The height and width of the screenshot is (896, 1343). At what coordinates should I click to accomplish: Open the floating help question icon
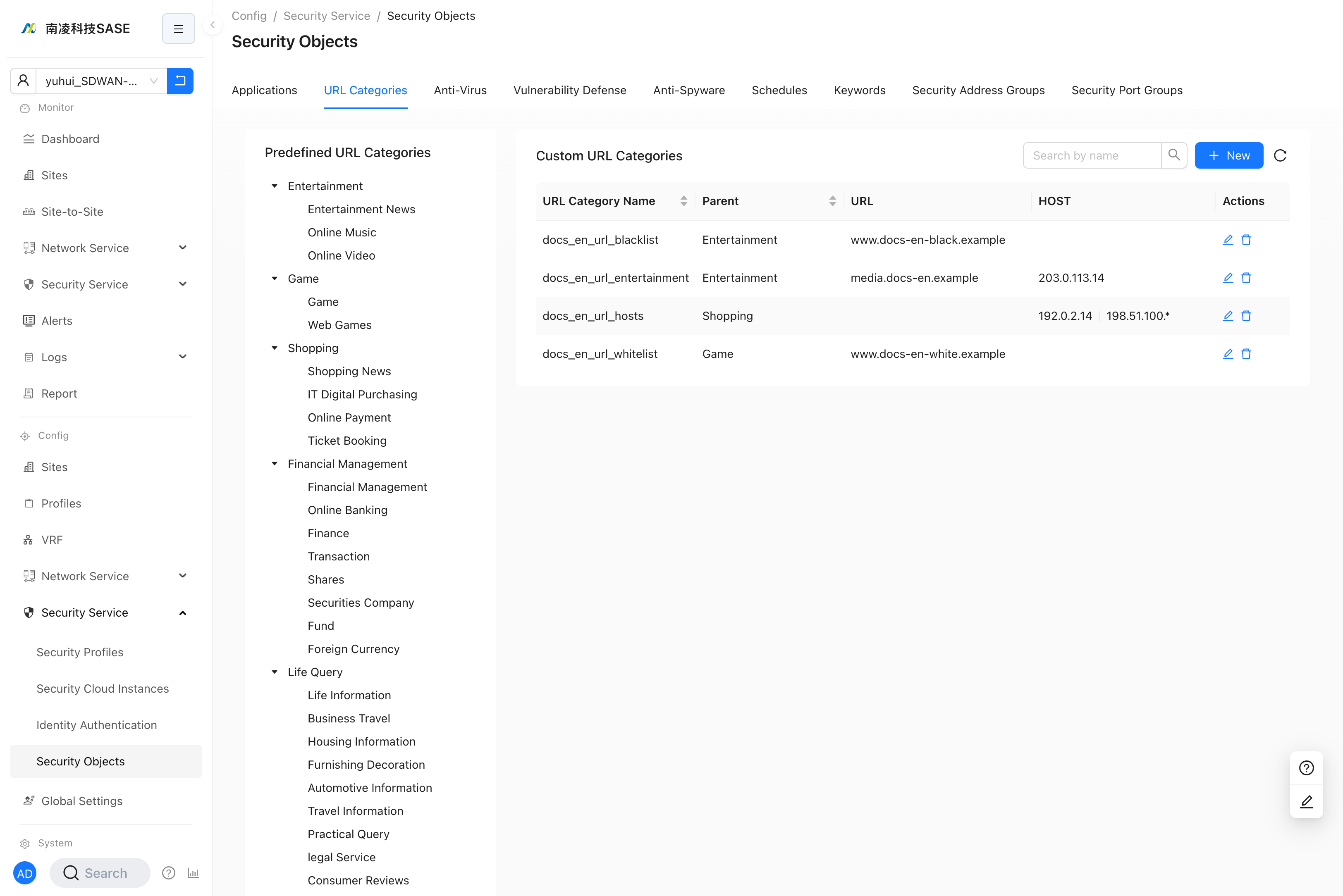[1307, 768]
